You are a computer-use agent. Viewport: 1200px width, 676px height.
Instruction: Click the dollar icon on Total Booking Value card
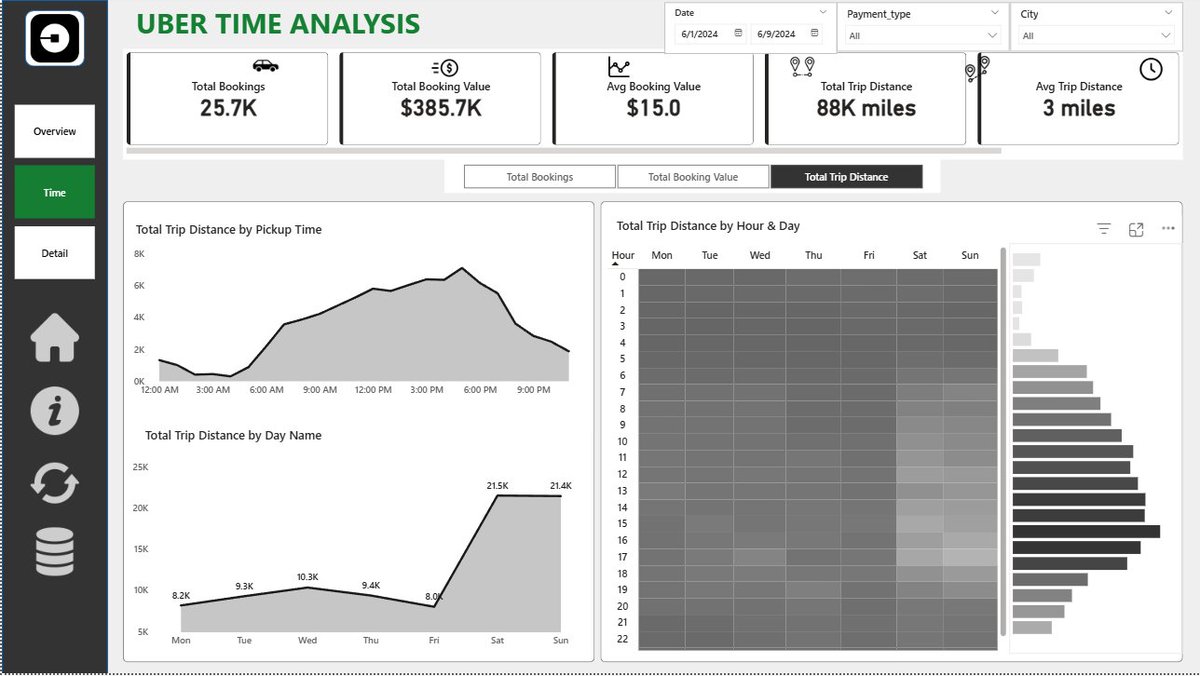point(445,68)
